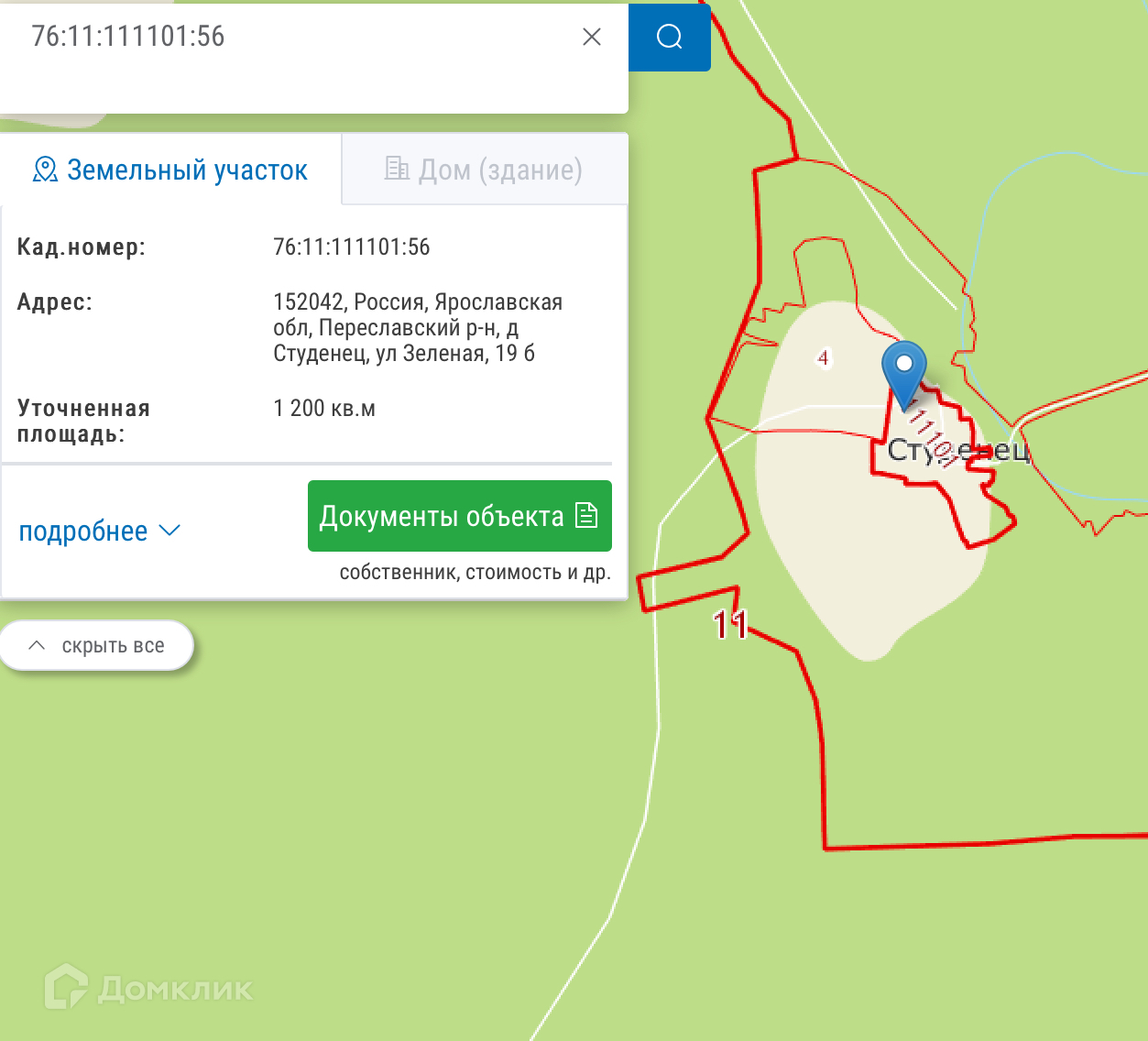Click the Домклик logo watermark
Screen dimensions: 1148x1041
pyautogui.click(x=148, y=987)
